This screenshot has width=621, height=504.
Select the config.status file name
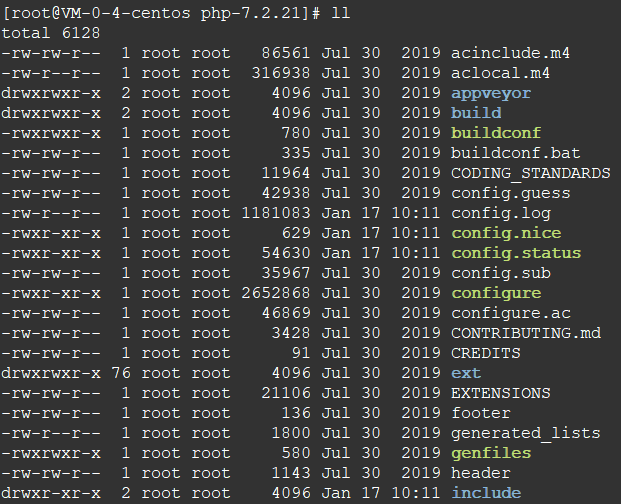pos(516,253)
